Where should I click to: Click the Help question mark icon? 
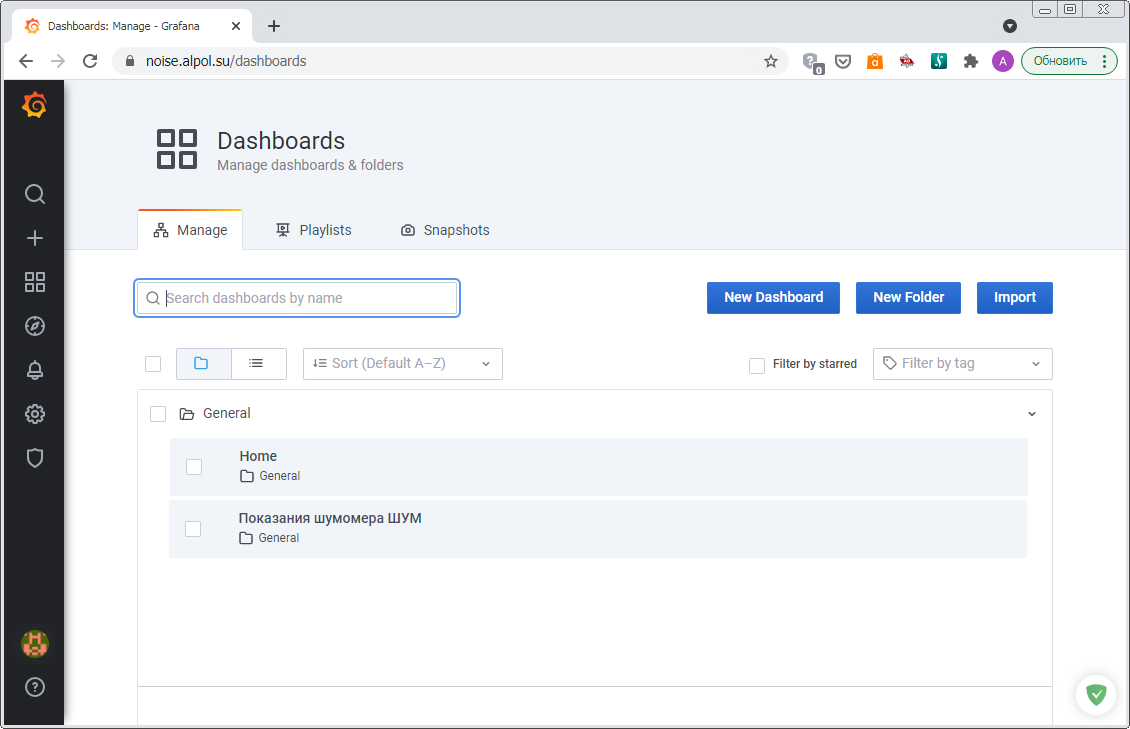(x=34, y=687)
